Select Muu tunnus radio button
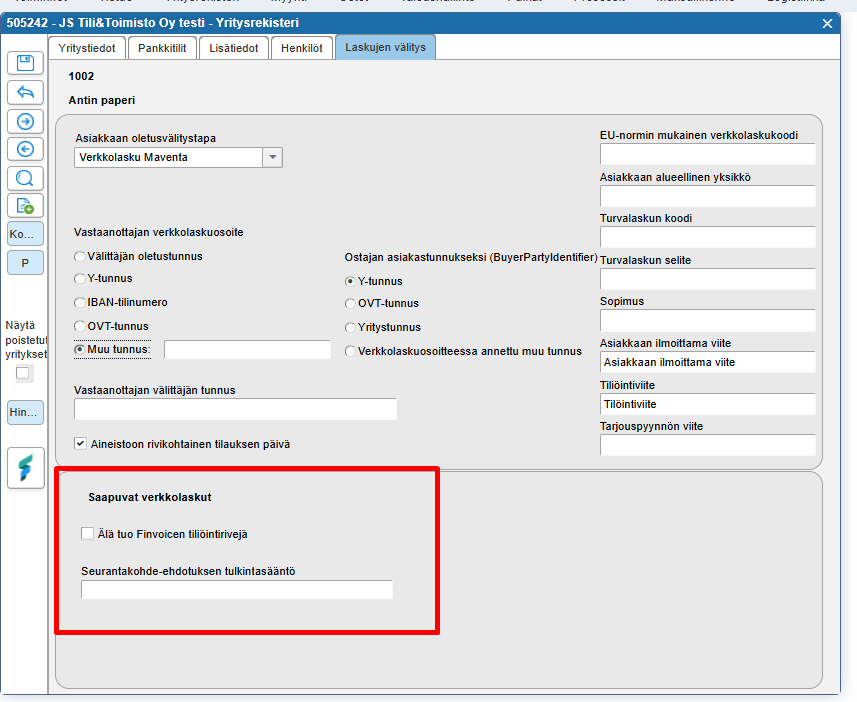This screenshot has width=857, height=702. click(80, 349)
